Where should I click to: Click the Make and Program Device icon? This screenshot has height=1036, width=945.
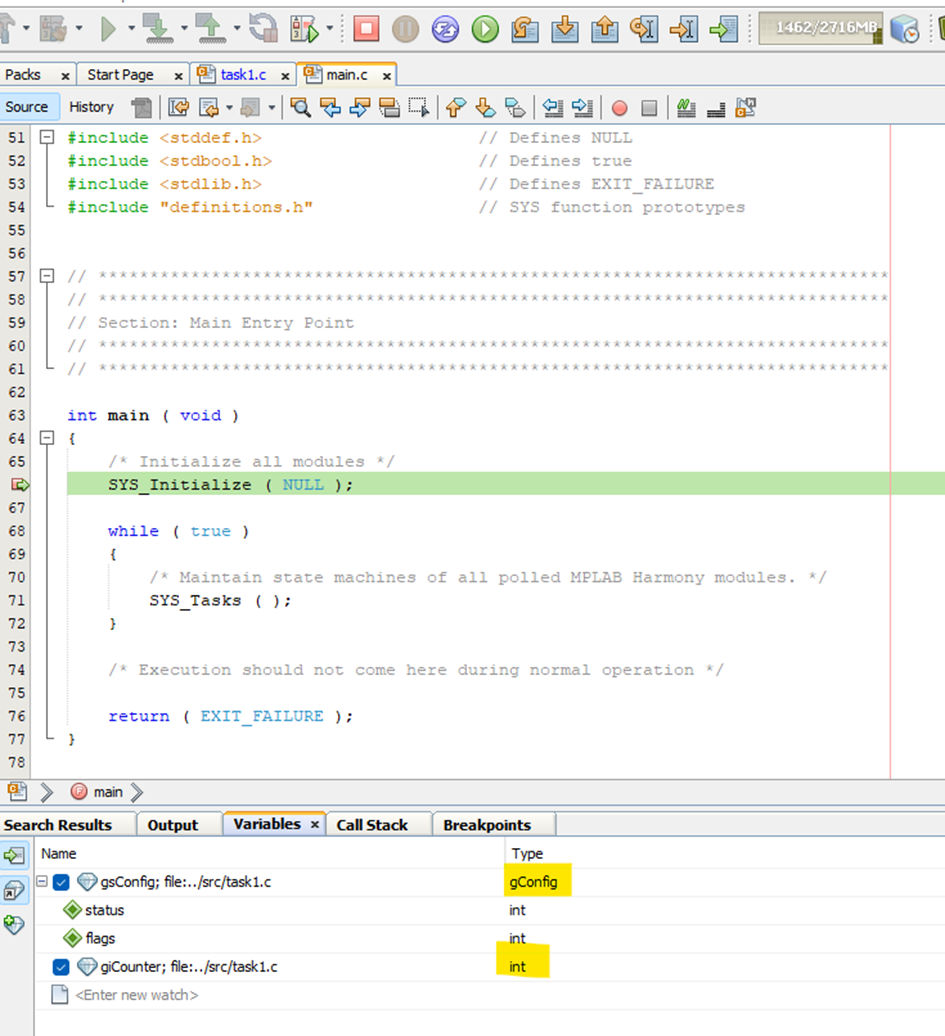pos(158,29)
